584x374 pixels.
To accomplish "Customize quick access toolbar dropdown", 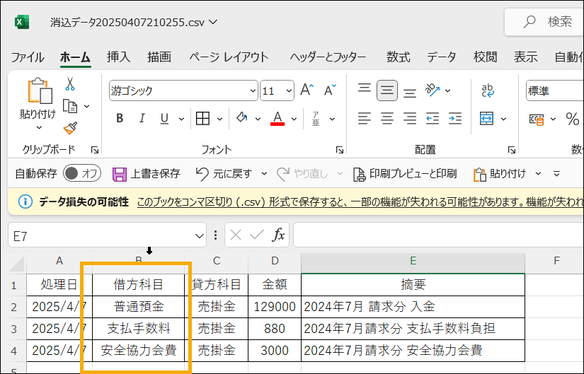I will pyautogui.click(x=556, y=174).
